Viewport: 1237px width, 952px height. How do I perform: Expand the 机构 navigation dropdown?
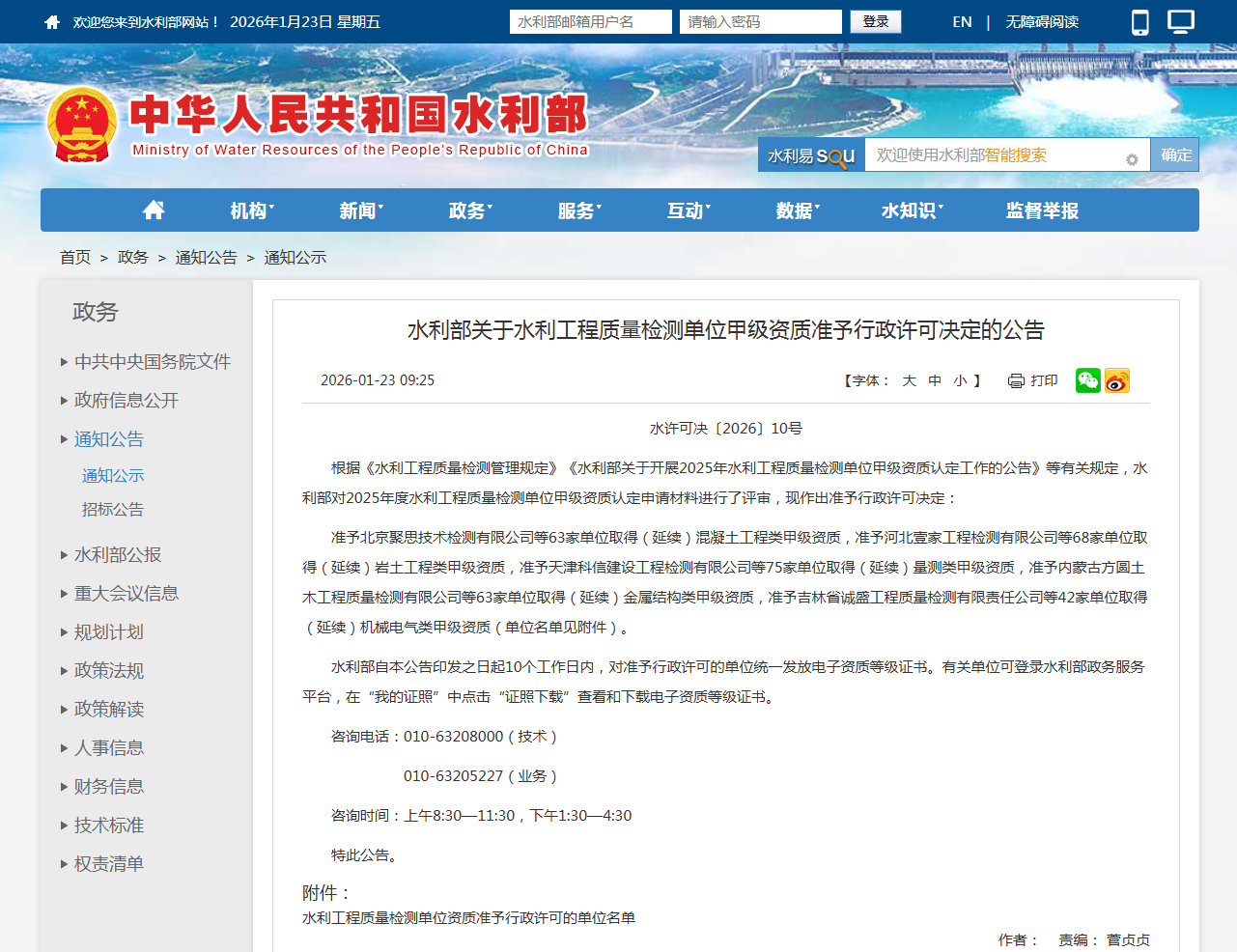252,210
